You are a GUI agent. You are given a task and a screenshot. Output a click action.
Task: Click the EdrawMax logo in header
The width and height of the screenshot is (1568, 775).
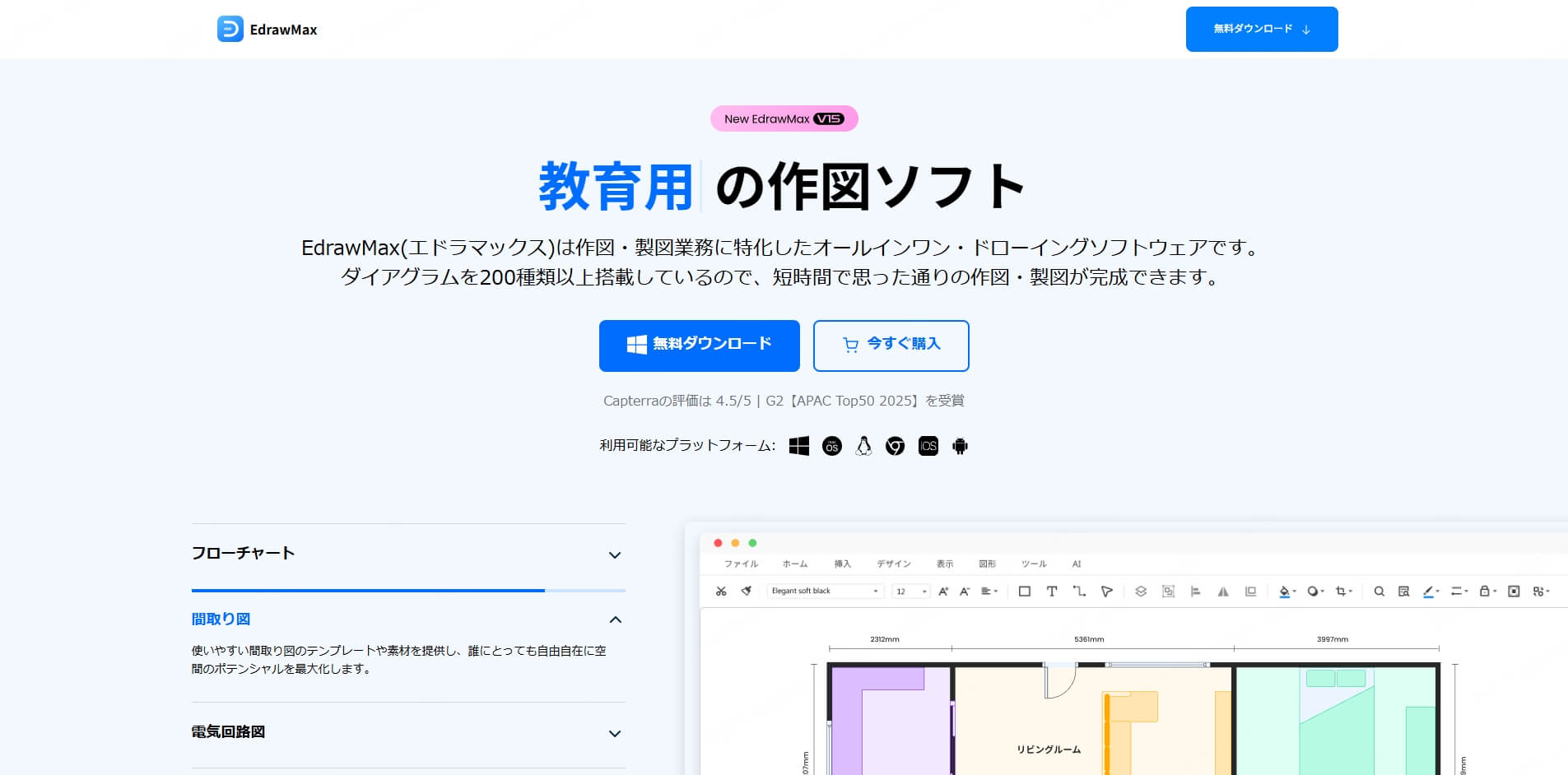coord(267,30)
